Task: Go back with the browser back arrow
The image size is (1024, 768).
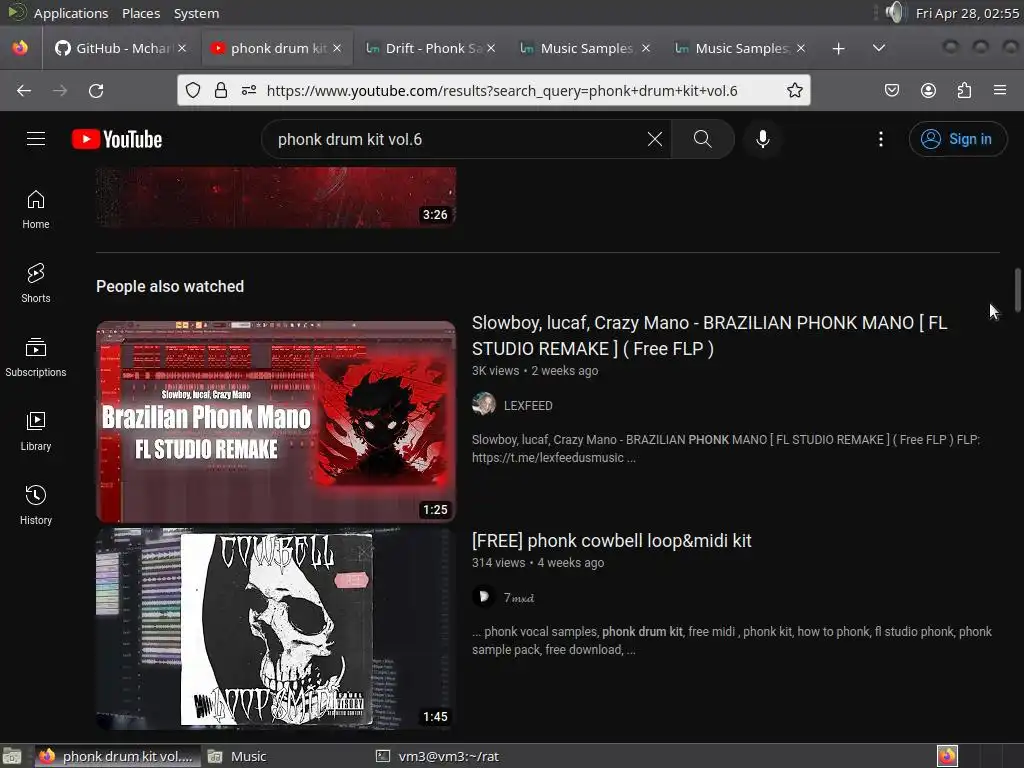Action: click(24, 91)
